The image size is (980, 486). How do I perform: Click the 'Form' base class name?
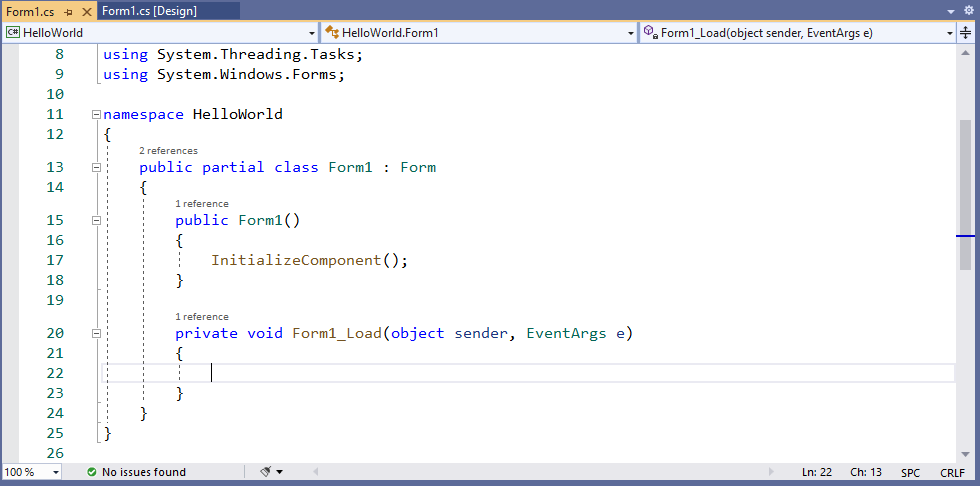click(418, 167)
